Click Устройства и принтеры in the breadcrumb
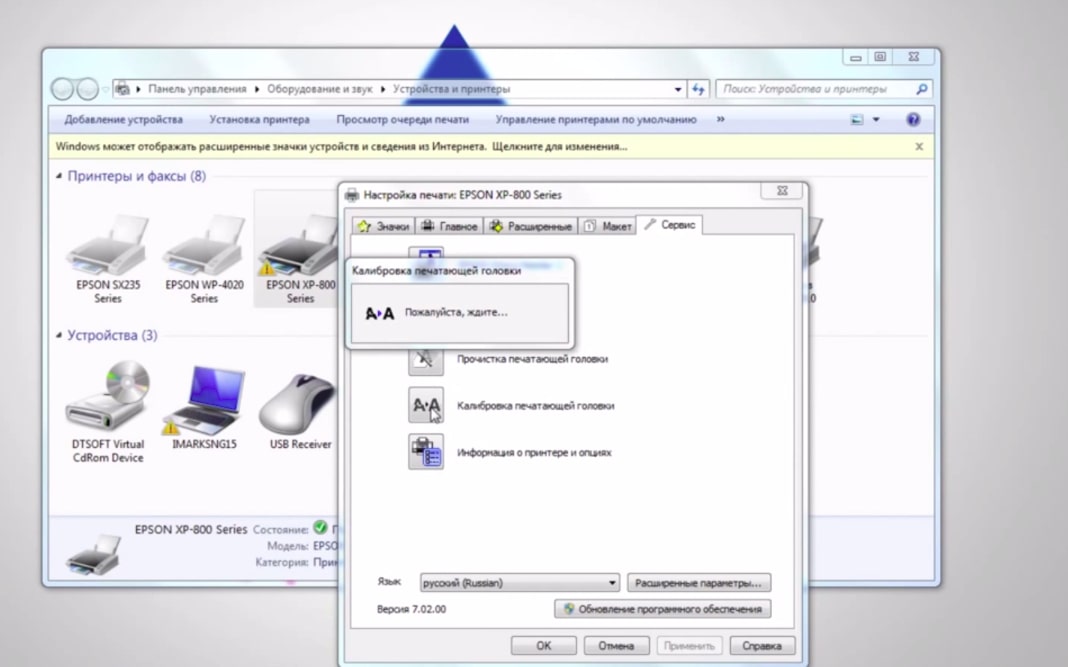The width and height of the screenshot is (1068, 667). (x=451, y=89)
